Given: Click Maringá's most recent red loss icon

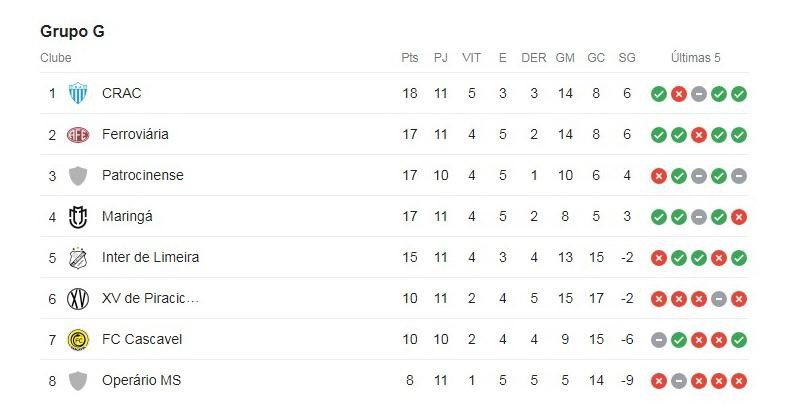Looking at the screenshot, I should point(739,217).
